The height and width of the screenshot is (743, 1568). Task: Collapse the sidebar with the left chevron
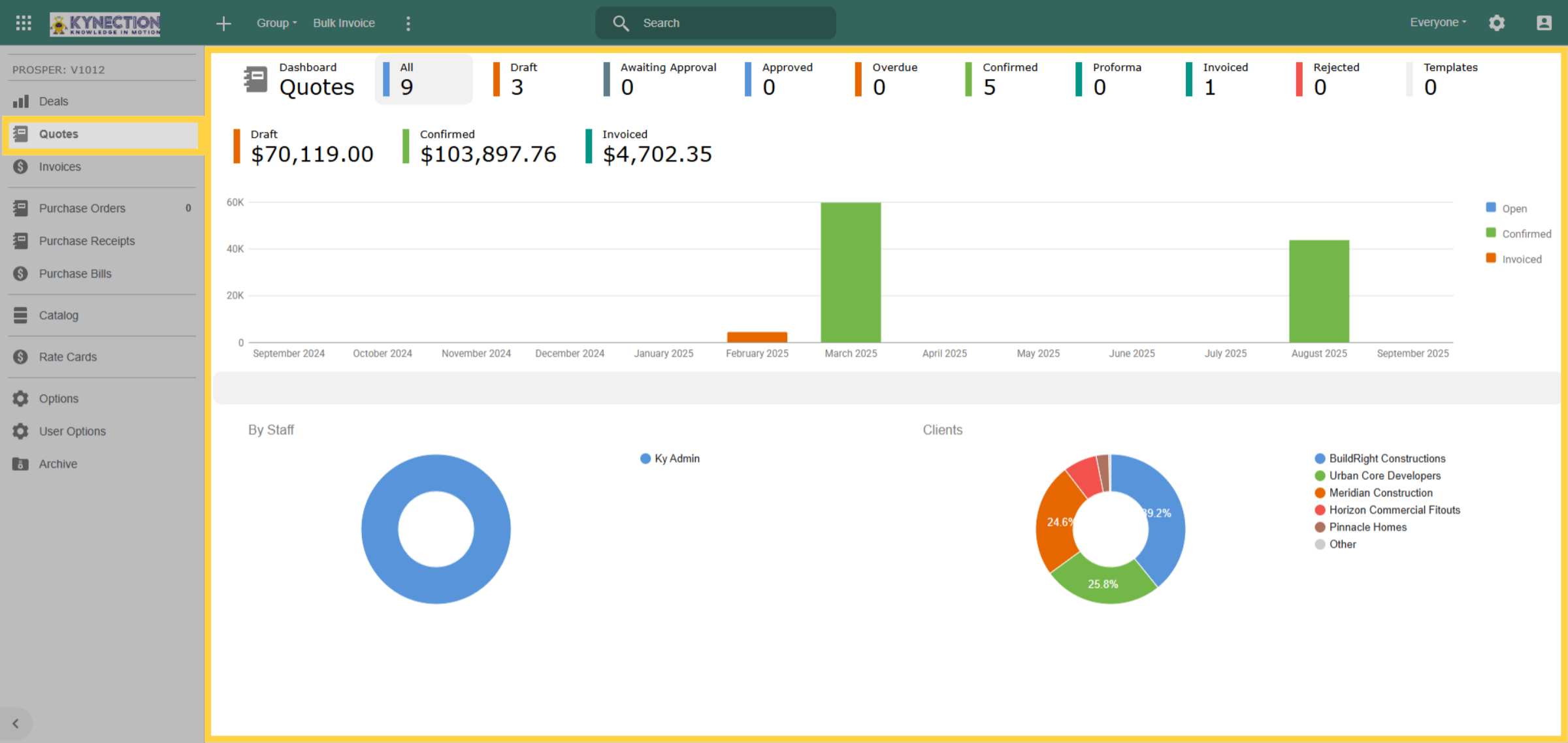[x=16, y=723]
